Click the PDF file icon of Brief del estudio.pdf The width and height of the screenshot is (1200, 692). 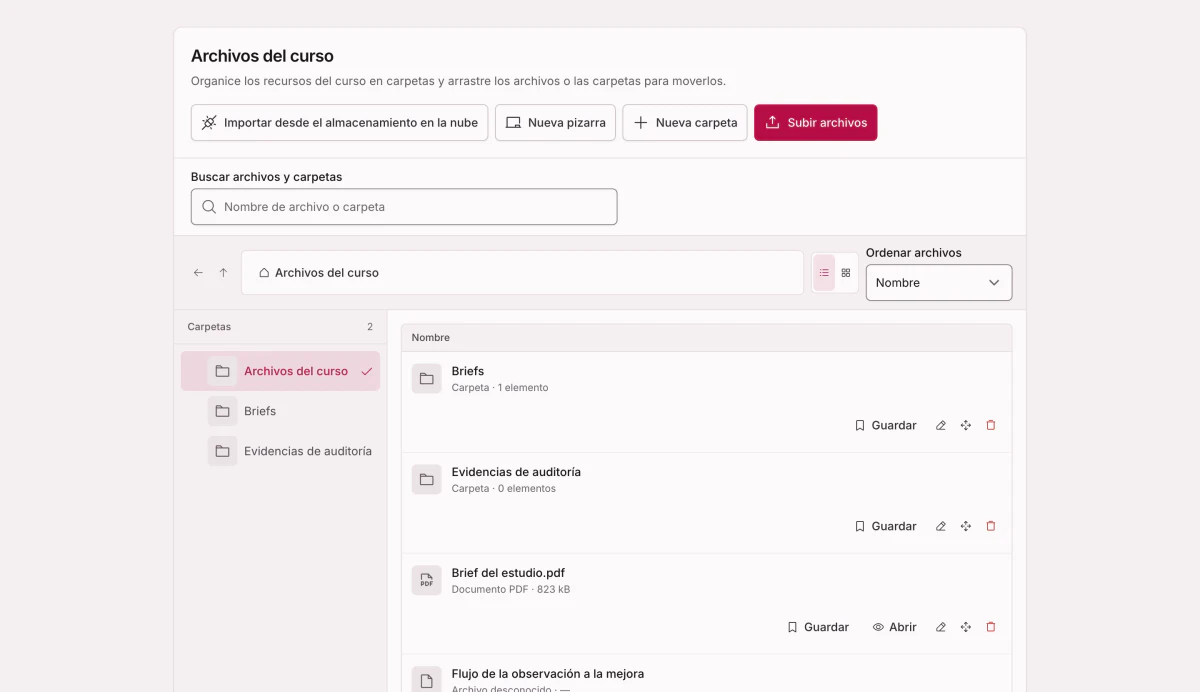(x=427, y=581)
